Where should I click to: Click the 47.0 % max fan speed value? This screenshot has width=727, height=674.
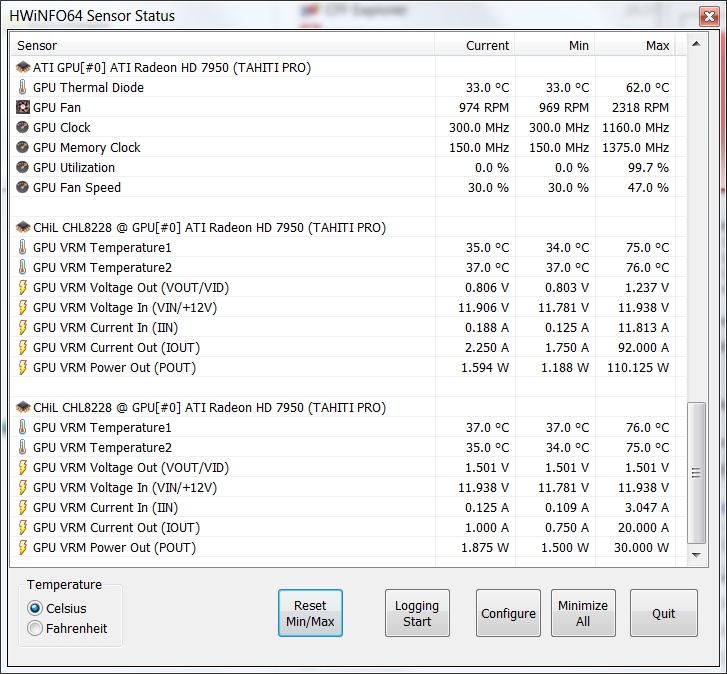(x=648, y=187)
